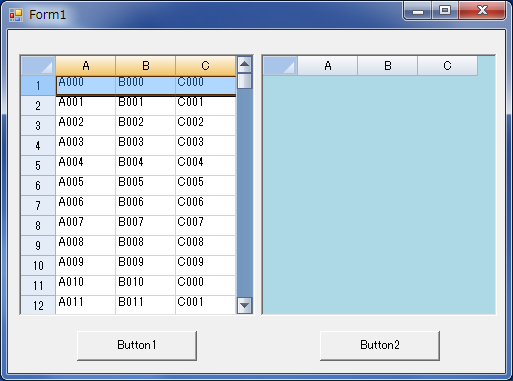Screen dimensions: 513x381
Task: Select column C header in left grid
Action: pyautogui.click(x=206, y=66)
